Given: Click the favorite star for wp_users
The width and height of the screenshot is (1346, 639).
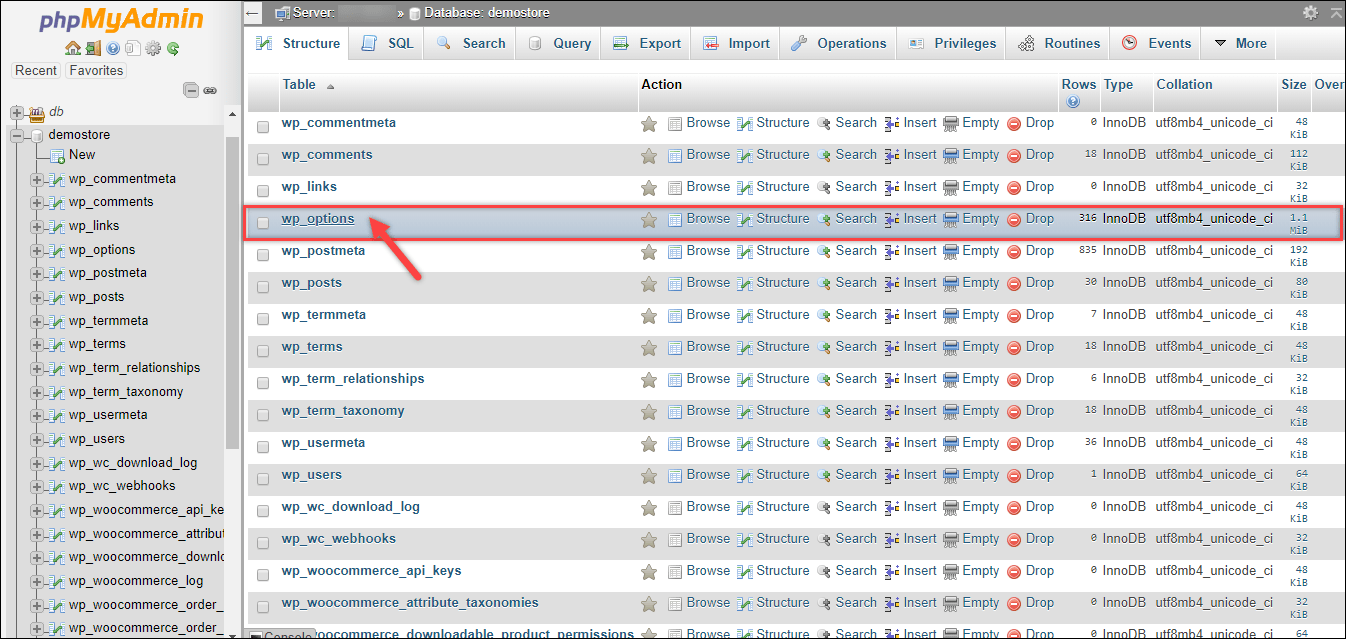Looking at the screenshot, I should [x=649, y=476].
